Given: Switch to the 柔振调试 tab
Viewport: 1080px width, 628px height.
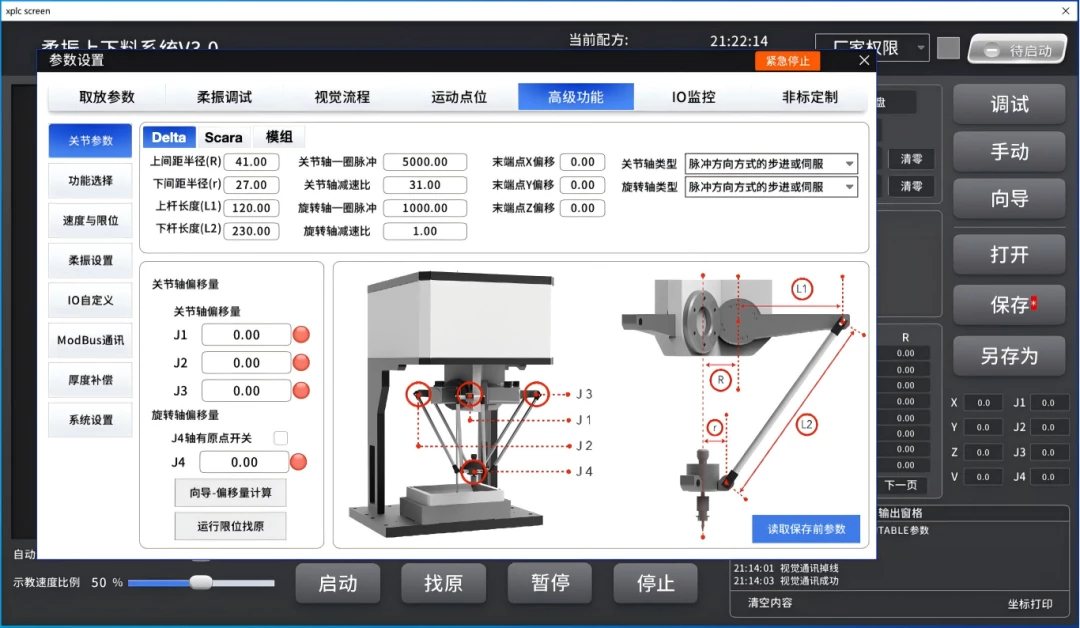Looking at the screenshot, I should pos(225,97).
